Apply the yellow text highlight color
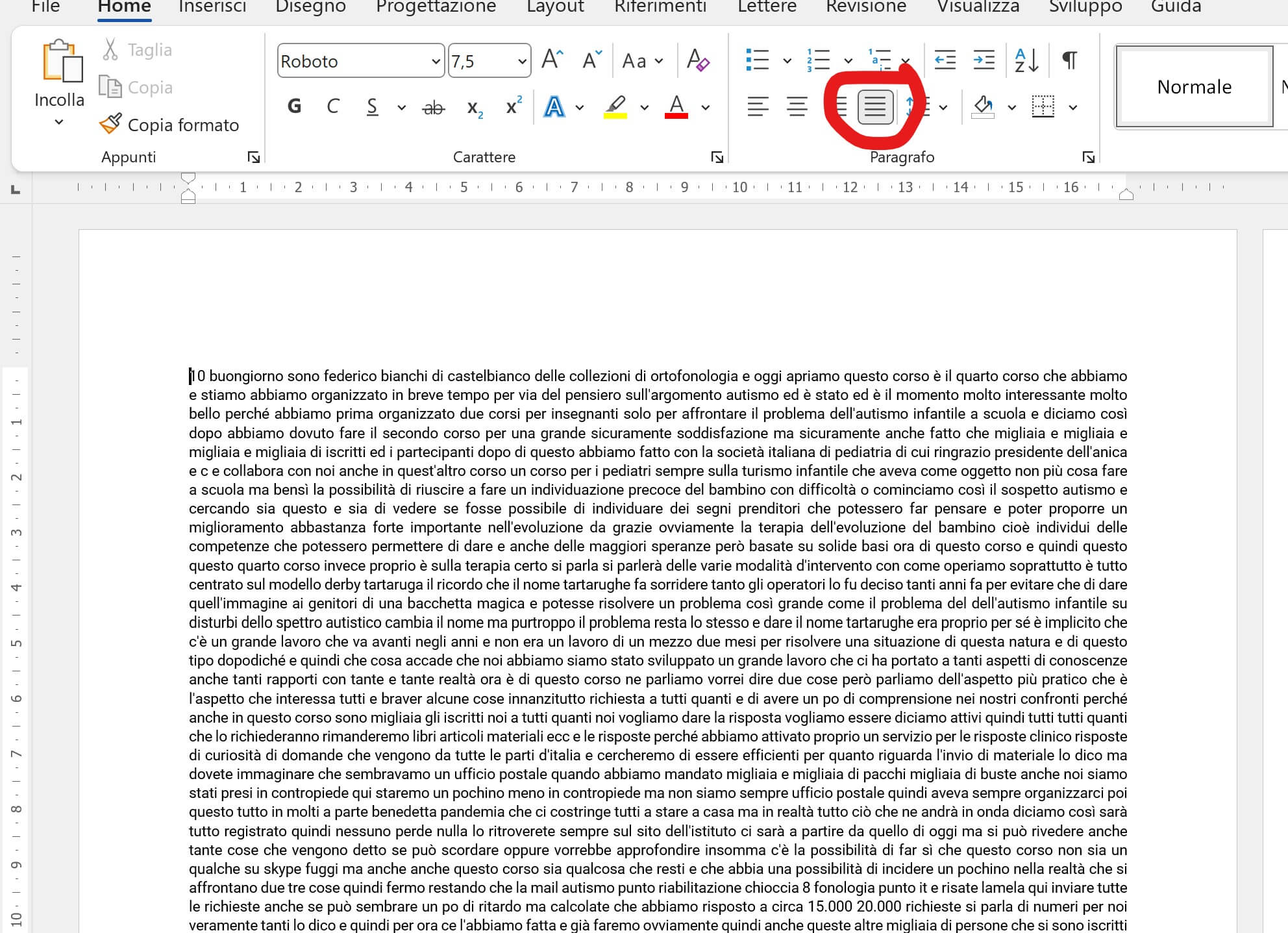Viewport: 1288px width, 933px height. [x=615, y=107]
